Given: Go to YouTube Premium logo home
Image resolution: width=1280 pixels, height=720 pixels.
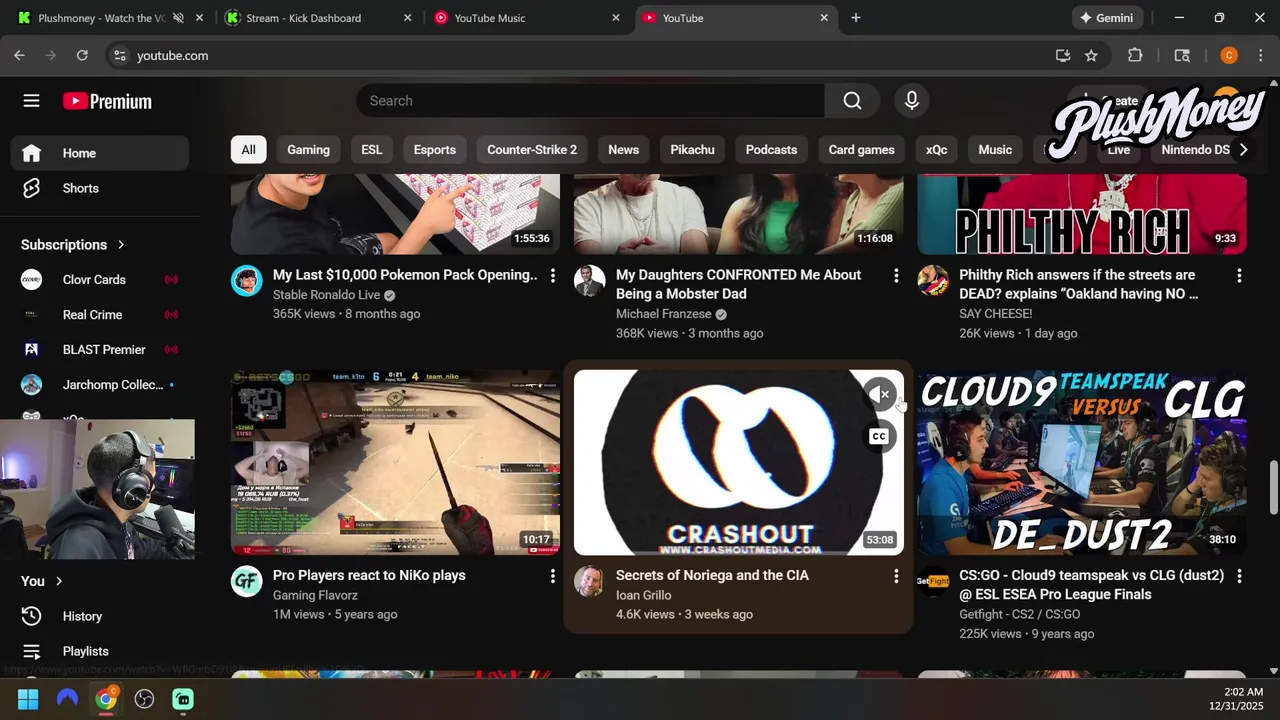Looking at the screenshot, I should (107, 101).
